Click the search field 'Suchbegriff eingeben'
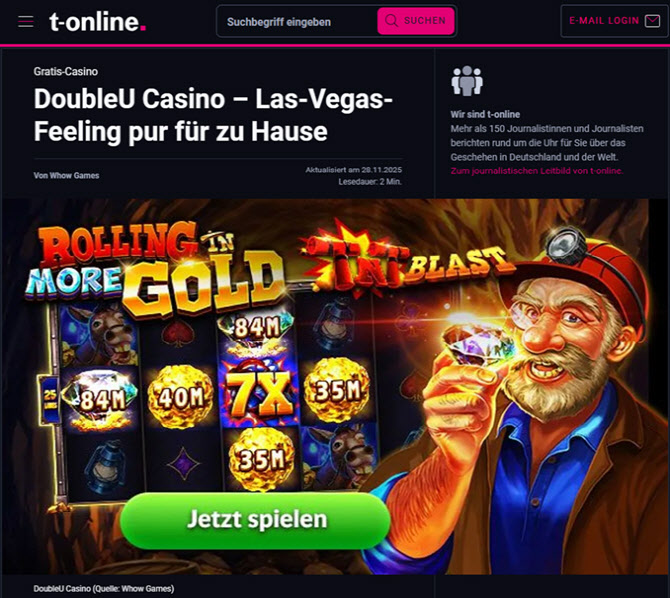The width and height of the screenshot is (670, 598). pos(297,21)
